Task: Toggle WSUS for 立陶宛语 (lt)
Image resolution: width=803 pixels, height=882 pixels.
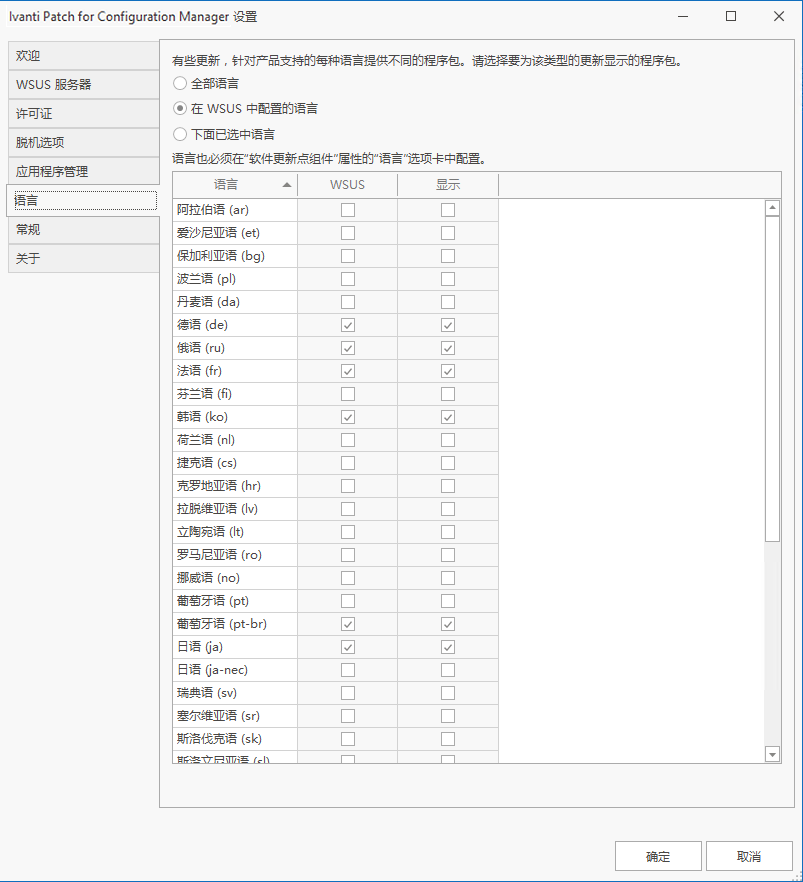Action: pos(348,532)
